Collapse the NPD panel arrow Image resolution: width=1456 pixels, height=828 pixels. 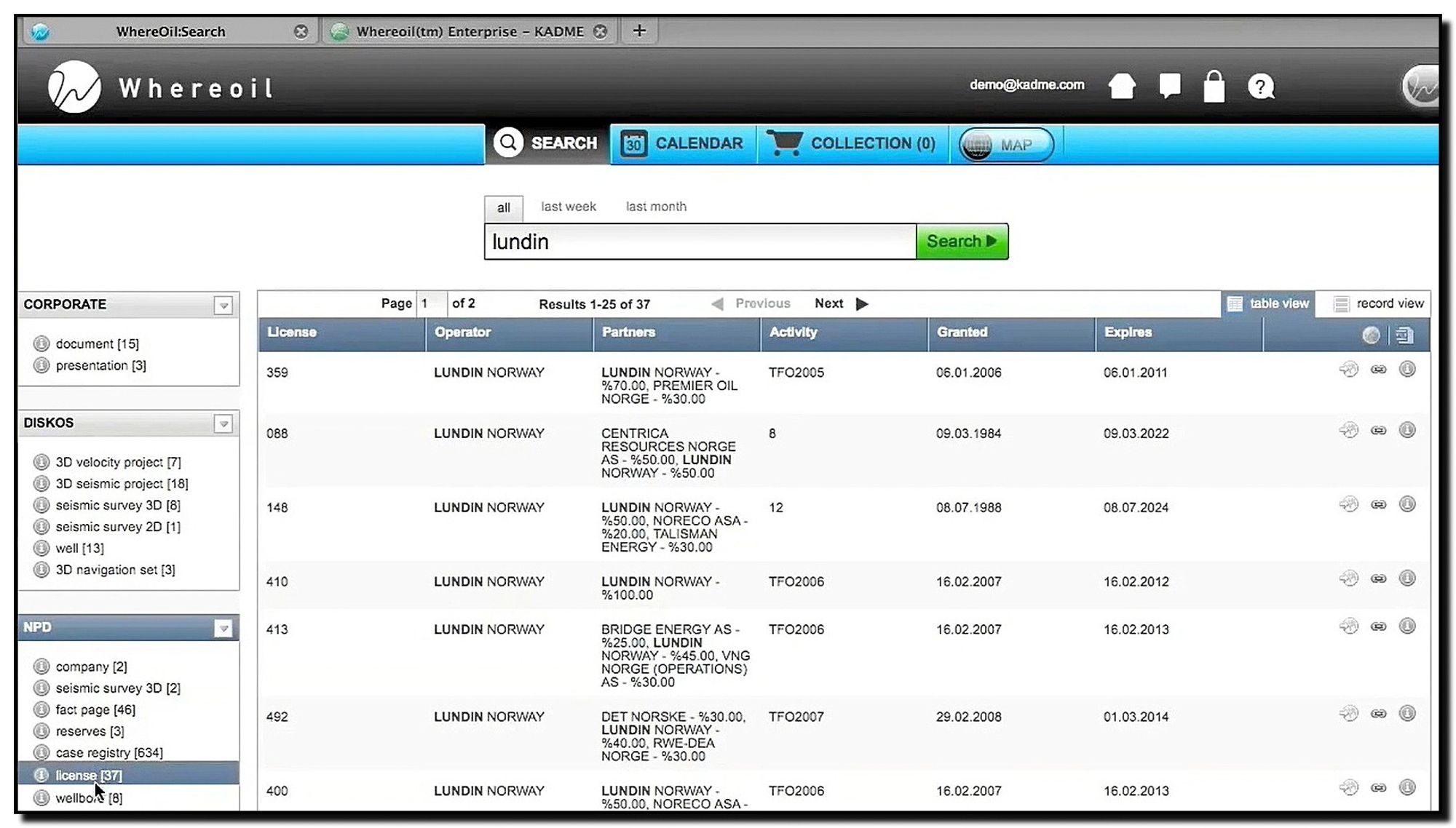223,629
